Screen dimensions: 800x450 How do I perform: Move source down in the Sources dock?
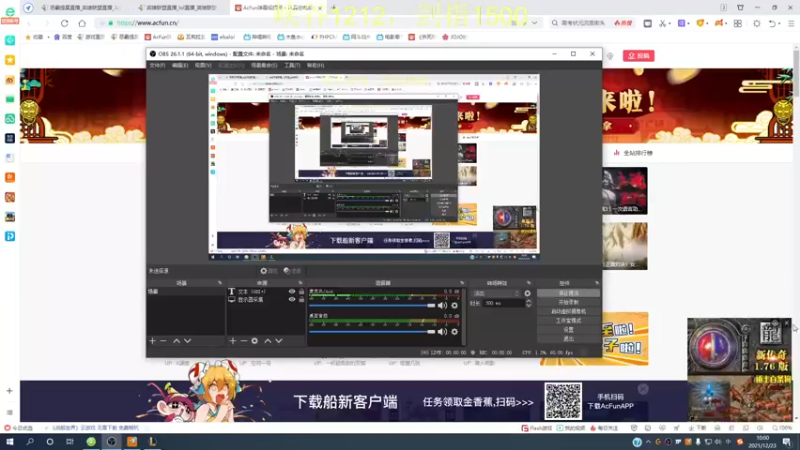click(x=279, y=340)
